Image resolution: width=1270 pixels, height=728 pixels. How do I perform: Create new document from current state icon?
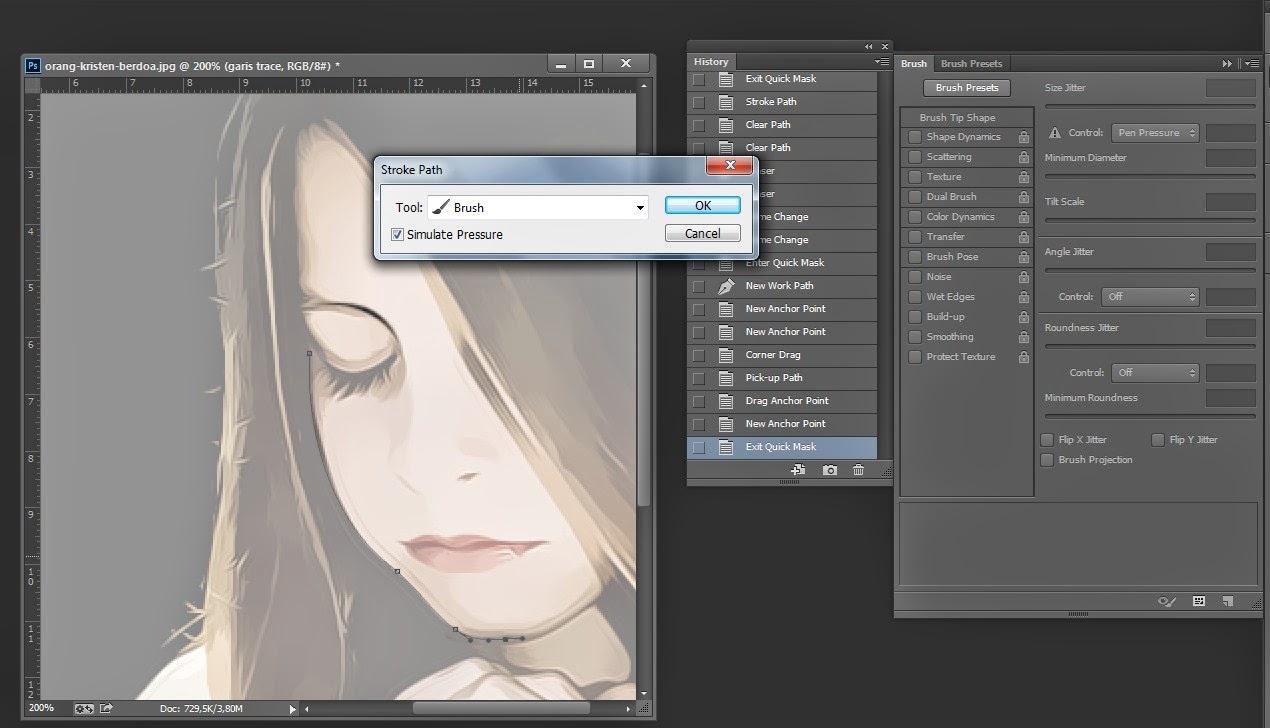click(798, 470)
